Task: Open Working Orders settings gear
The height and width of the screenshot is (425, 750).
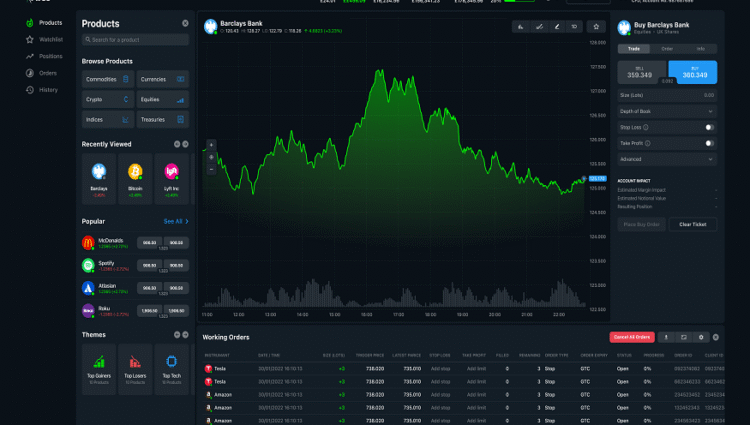Action: coord(701,337)
